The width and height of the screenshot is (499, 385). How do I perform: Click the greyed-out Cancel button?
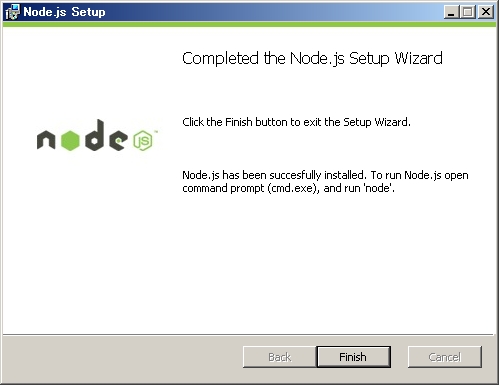click(445, 357)
